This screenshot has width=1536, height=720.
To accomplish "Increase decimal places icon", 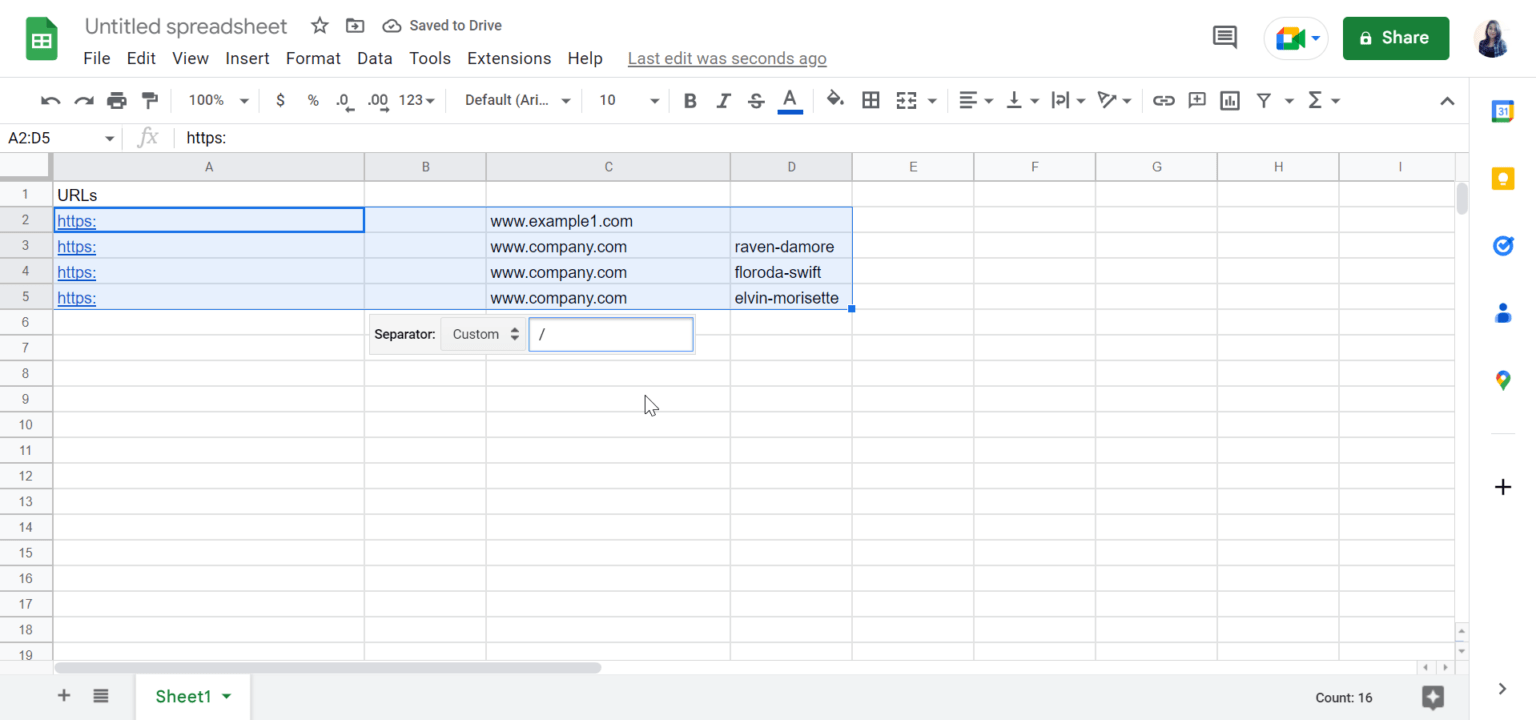I will pyautogui.click(x=378, y=100).
